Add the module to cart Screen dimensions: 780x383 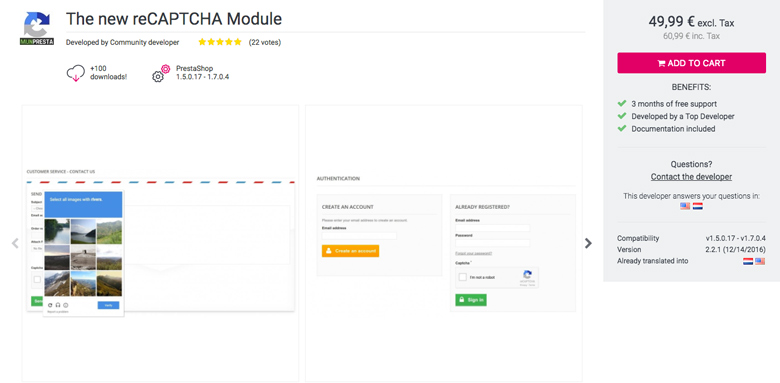(x=691, y=63)
